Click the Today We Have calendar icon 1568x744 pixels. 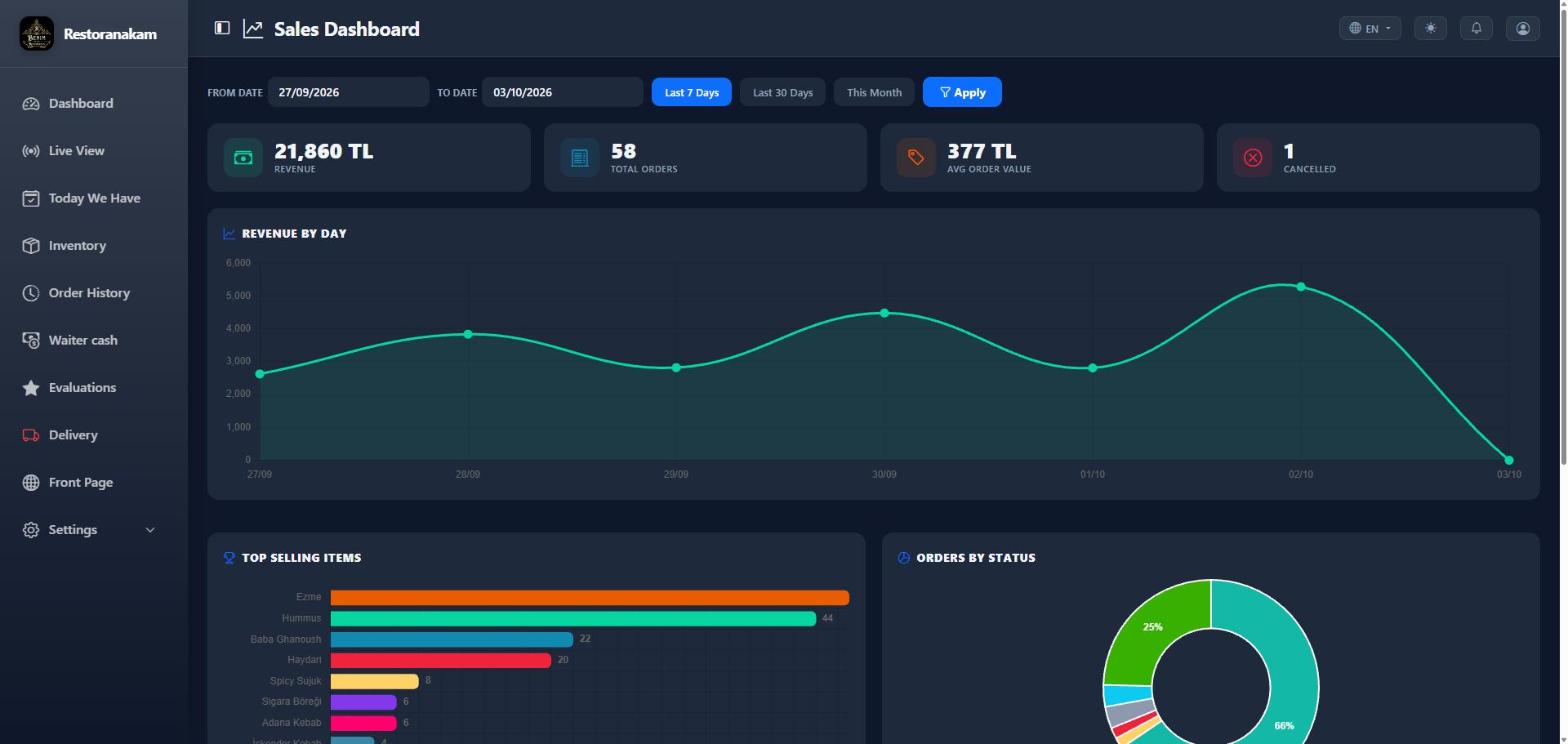pos(31,198)
